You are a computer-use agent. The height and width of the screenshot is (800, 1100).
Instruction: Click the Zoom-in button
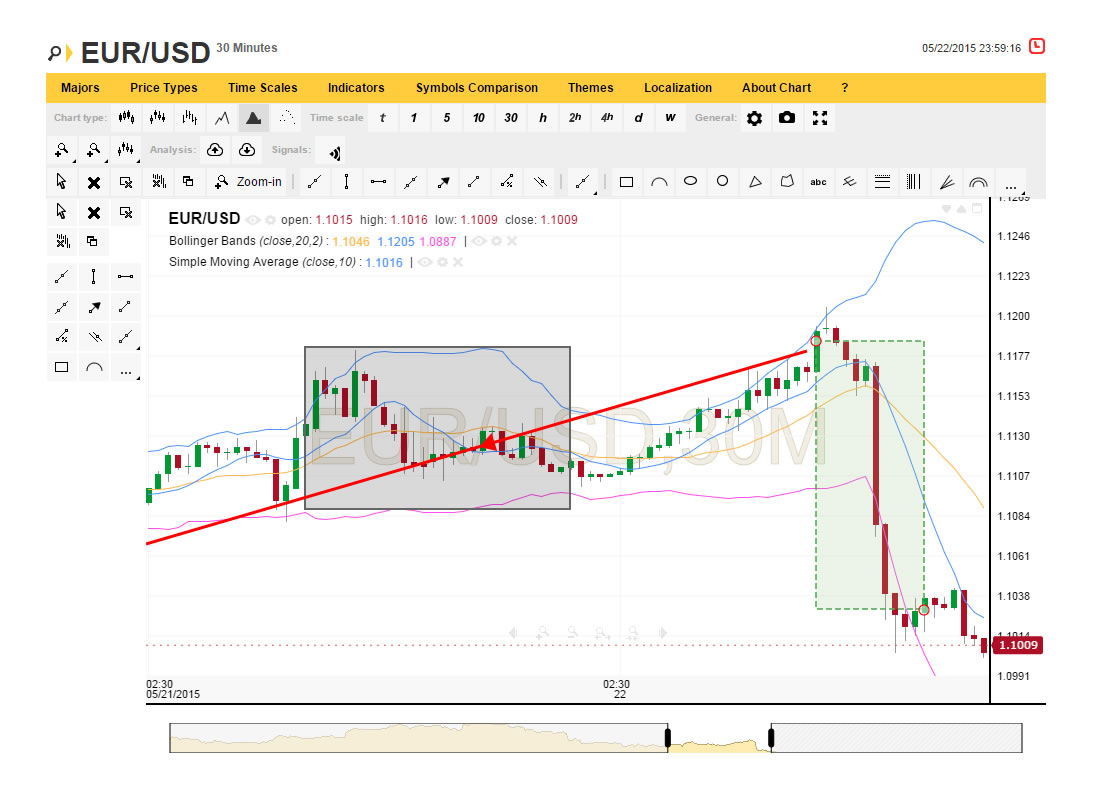(249, 182)
